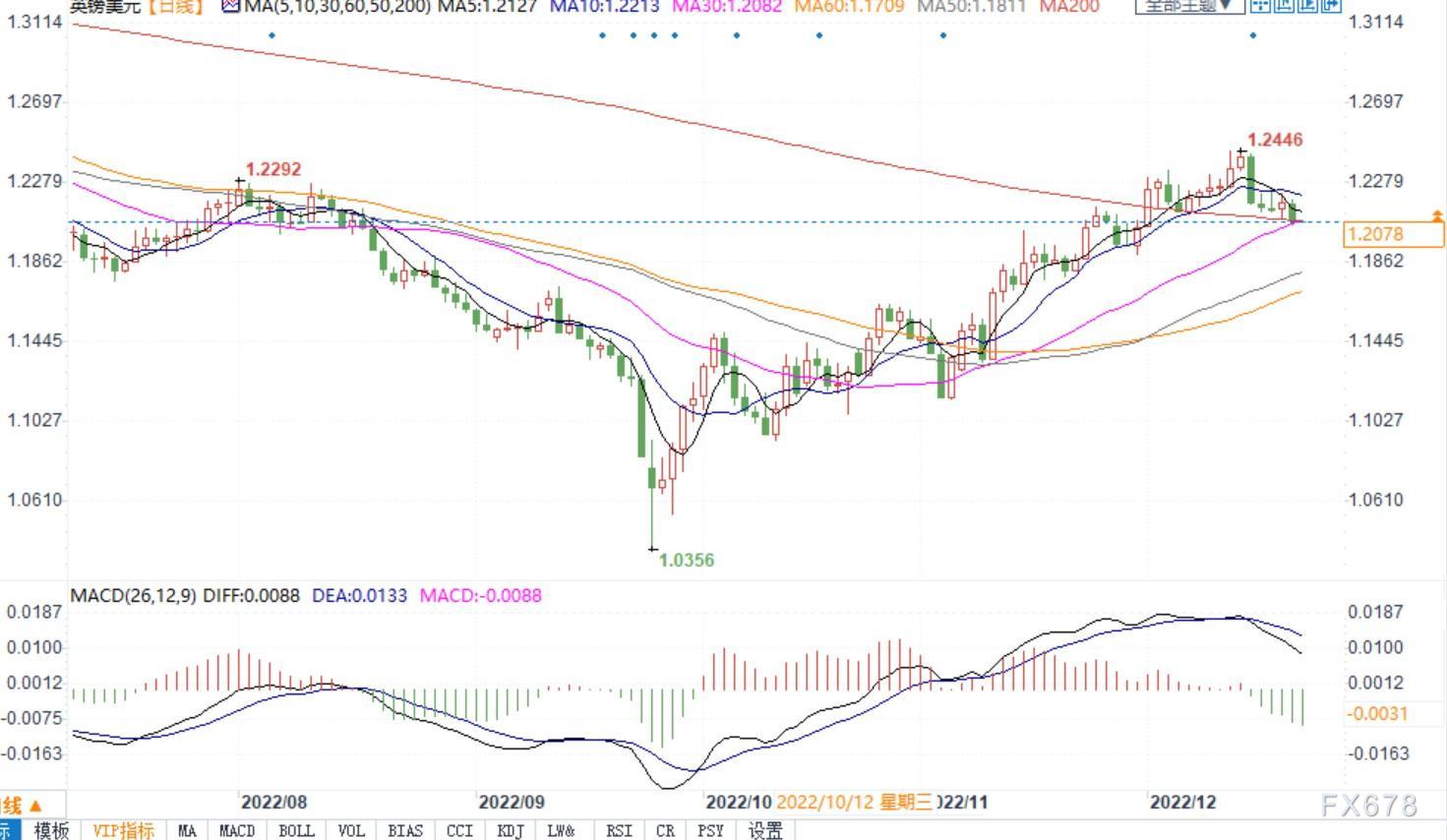Click the MA5:1.2127 value label
Screen dimensions: 1447x840
(x=488, y=6)
